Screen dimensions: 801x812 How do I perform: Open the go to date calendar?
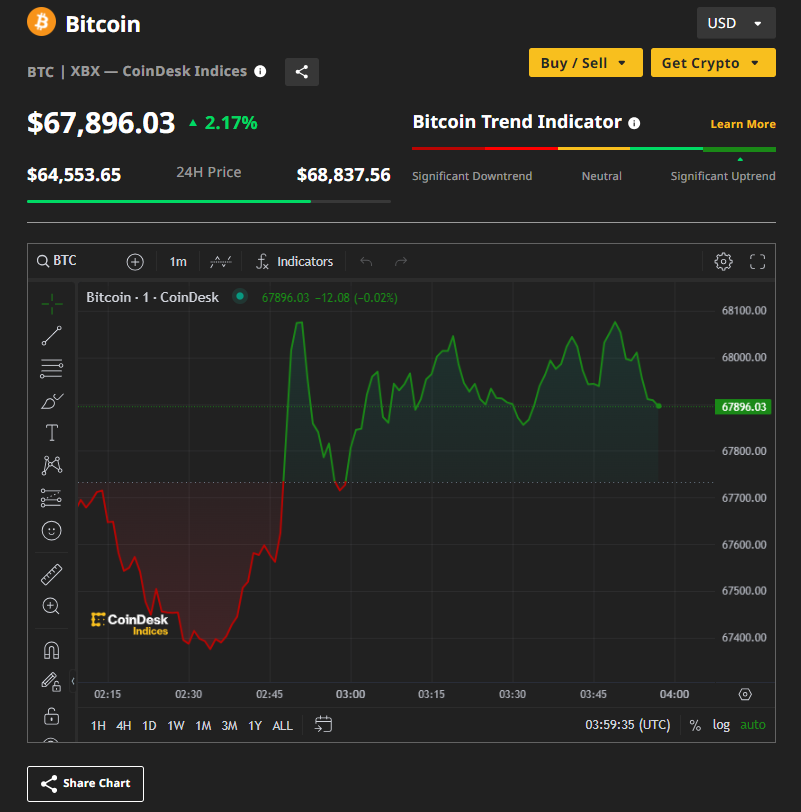click(323, 724)
